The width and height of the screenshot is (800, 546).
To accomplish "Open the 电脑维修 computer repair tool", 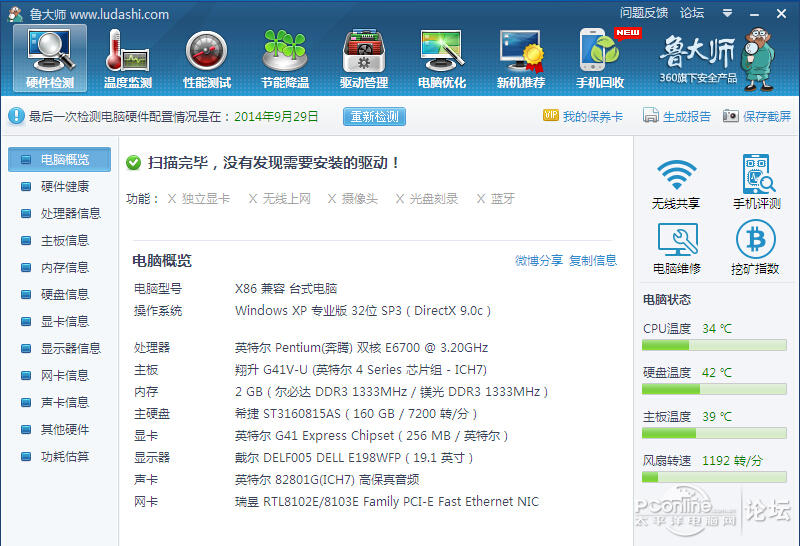I will (x=676, y=248).
